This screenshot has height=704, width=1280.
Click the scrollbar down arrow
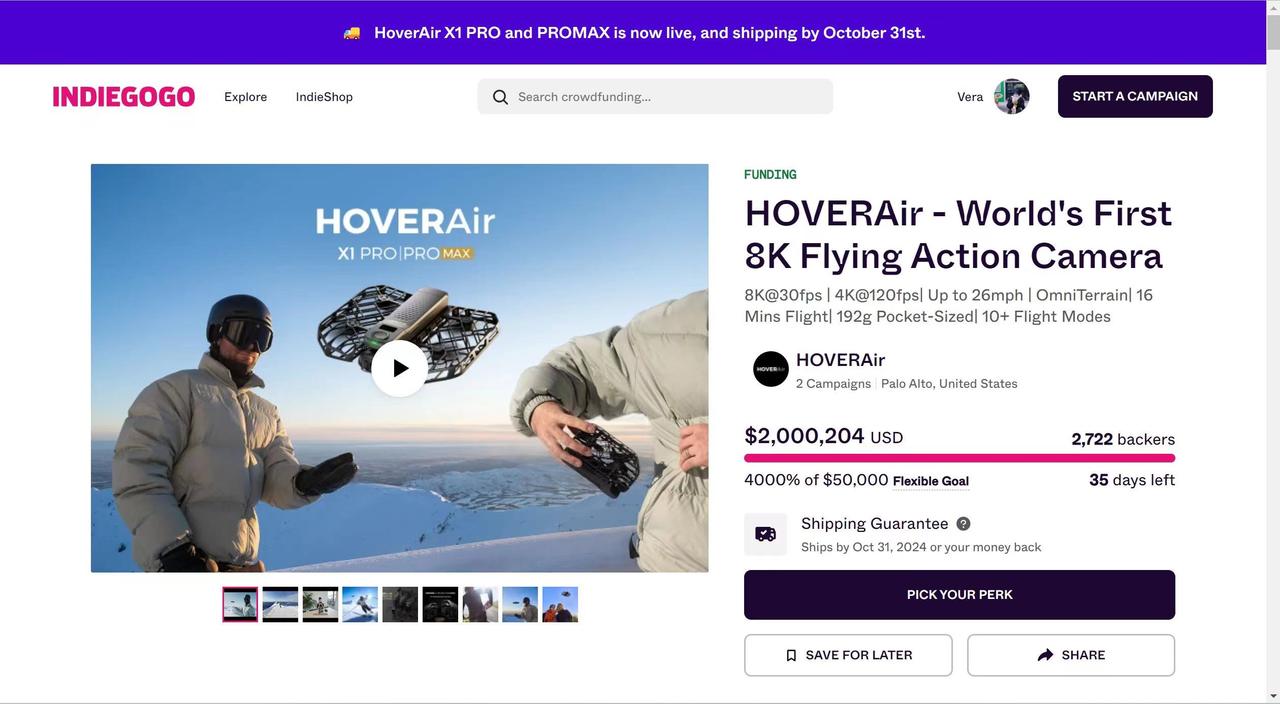point(1272,695)
